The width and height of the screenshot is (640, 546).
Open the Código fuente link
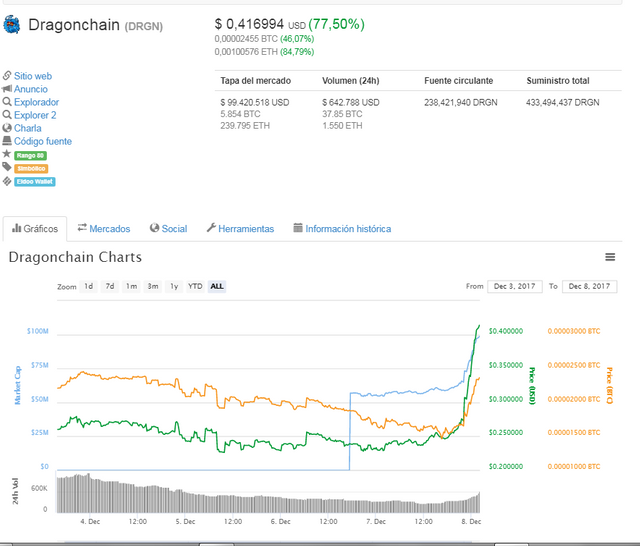[43, 141]
